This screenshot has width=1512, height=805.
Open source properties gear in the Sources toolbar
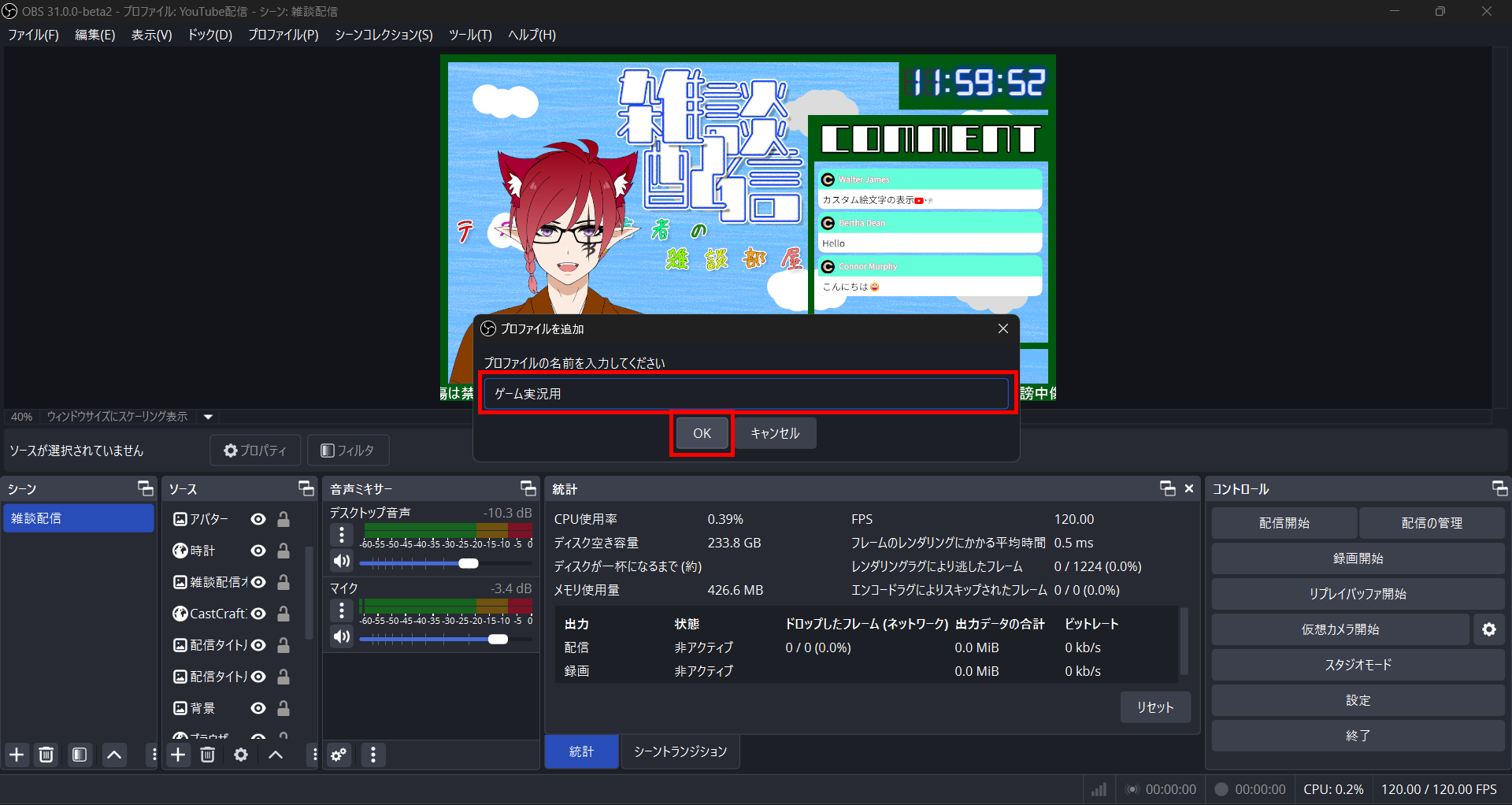click(x=241, y=755)
